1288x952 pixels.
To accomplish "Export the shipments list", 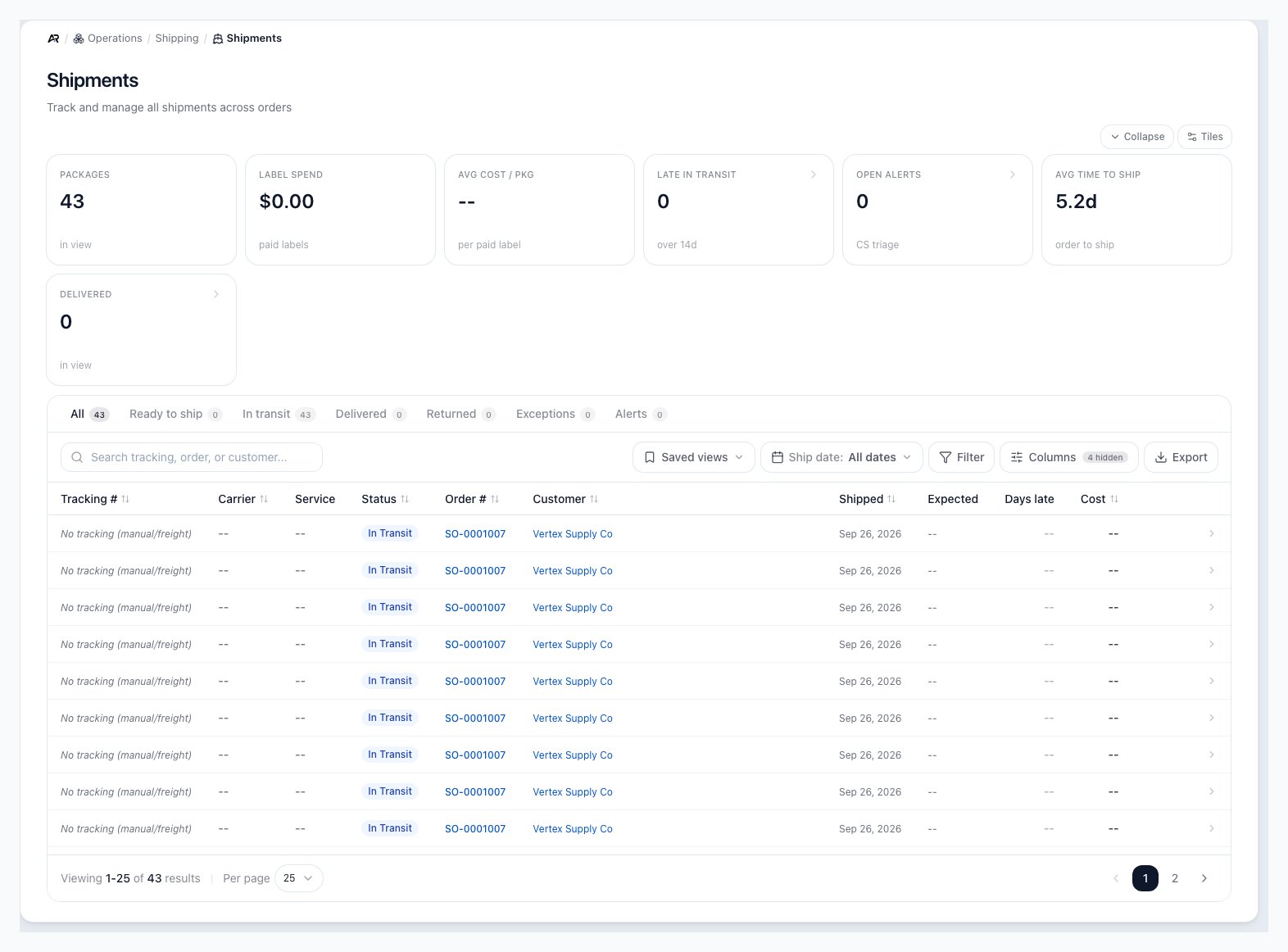I will (1181, 457).
